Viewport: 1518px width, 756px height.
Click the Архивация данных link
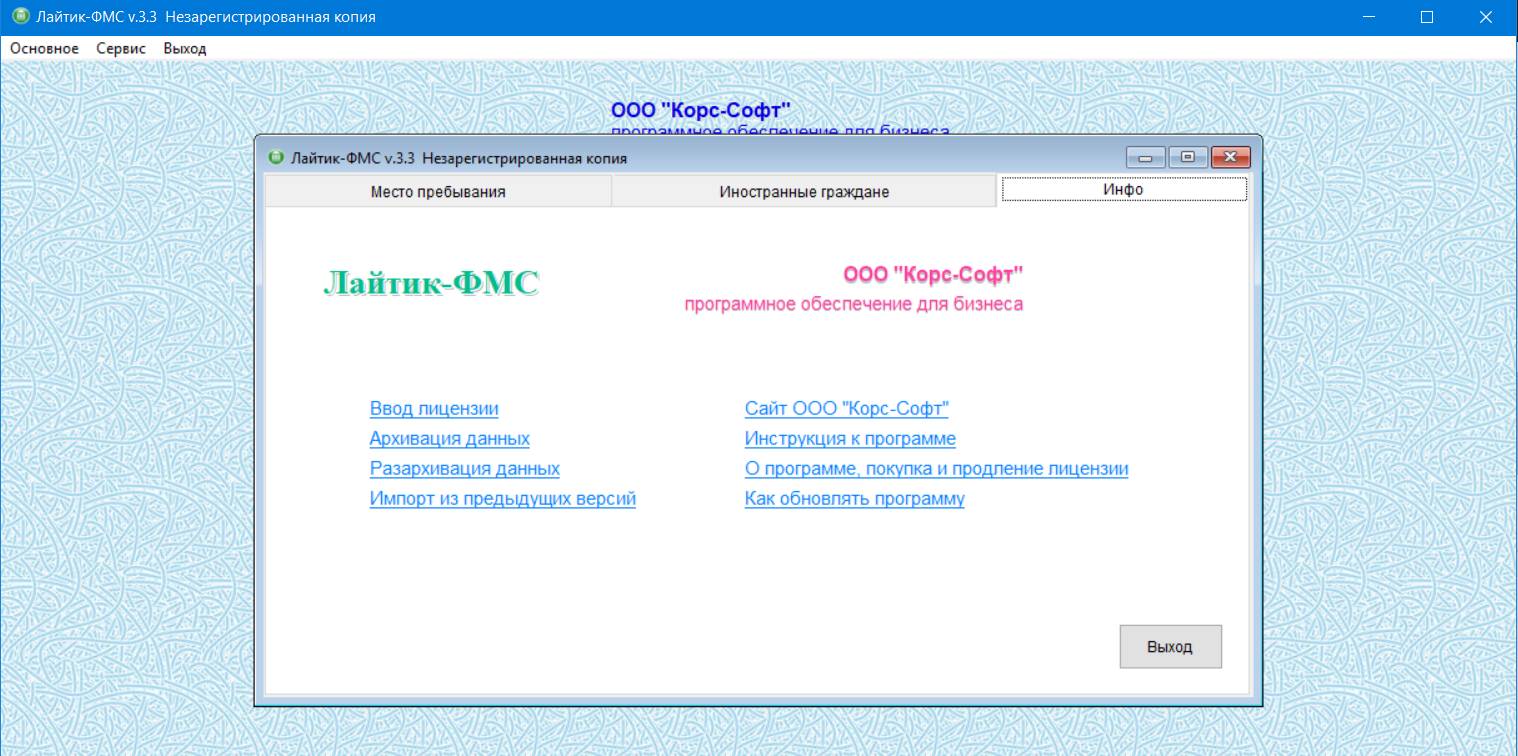(449, 439)
